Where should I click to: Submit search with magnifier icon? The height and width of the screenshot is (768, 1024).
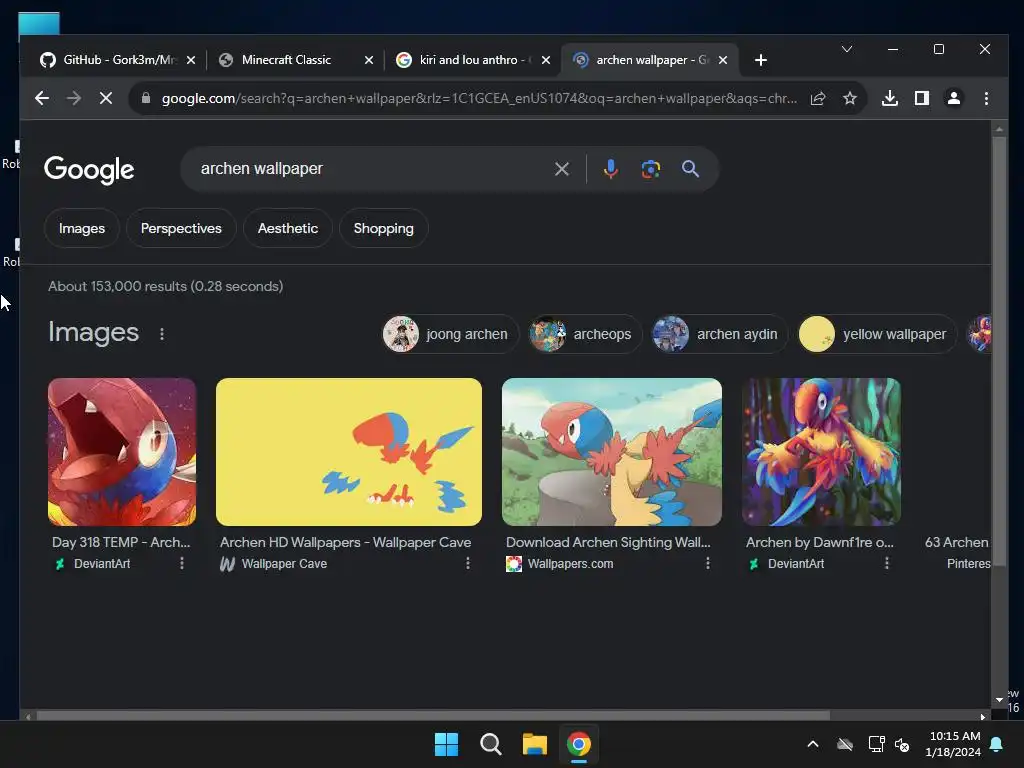click(x=690, y=169)
